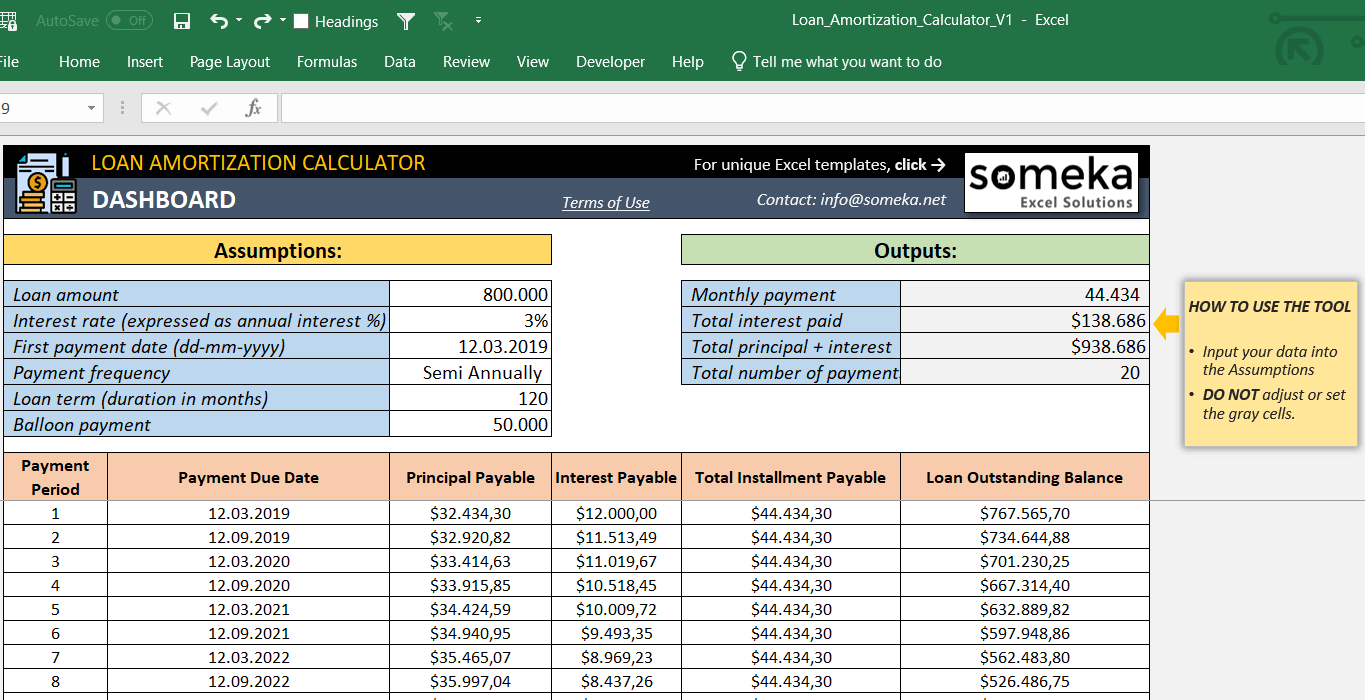Click the Someka Excel Solutions logo
Image resolution: width=1365 pixels, height=700 pixels.
click(x=1052, y=182)
